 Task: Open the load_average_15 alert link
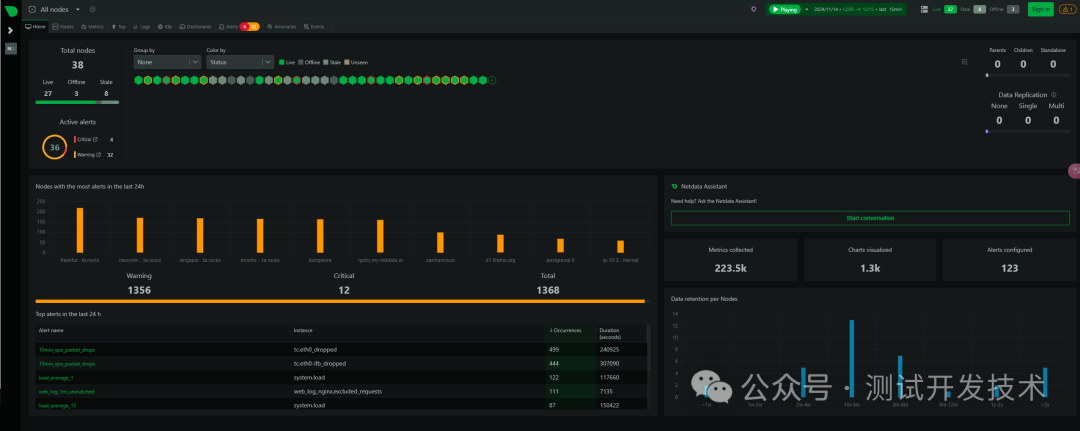(57, 406)
